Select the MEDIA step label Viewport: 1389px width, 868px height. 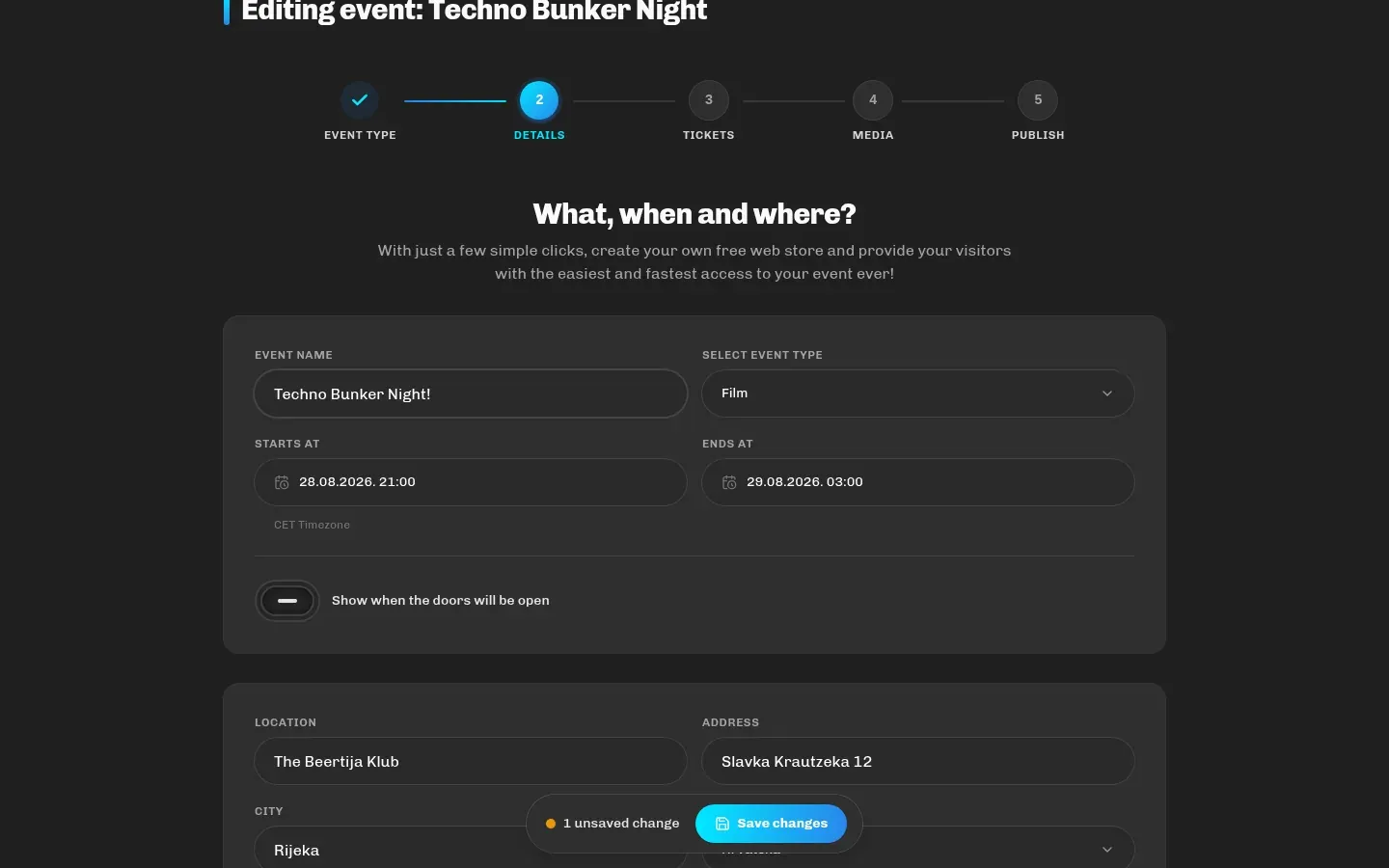pos(873,135)
